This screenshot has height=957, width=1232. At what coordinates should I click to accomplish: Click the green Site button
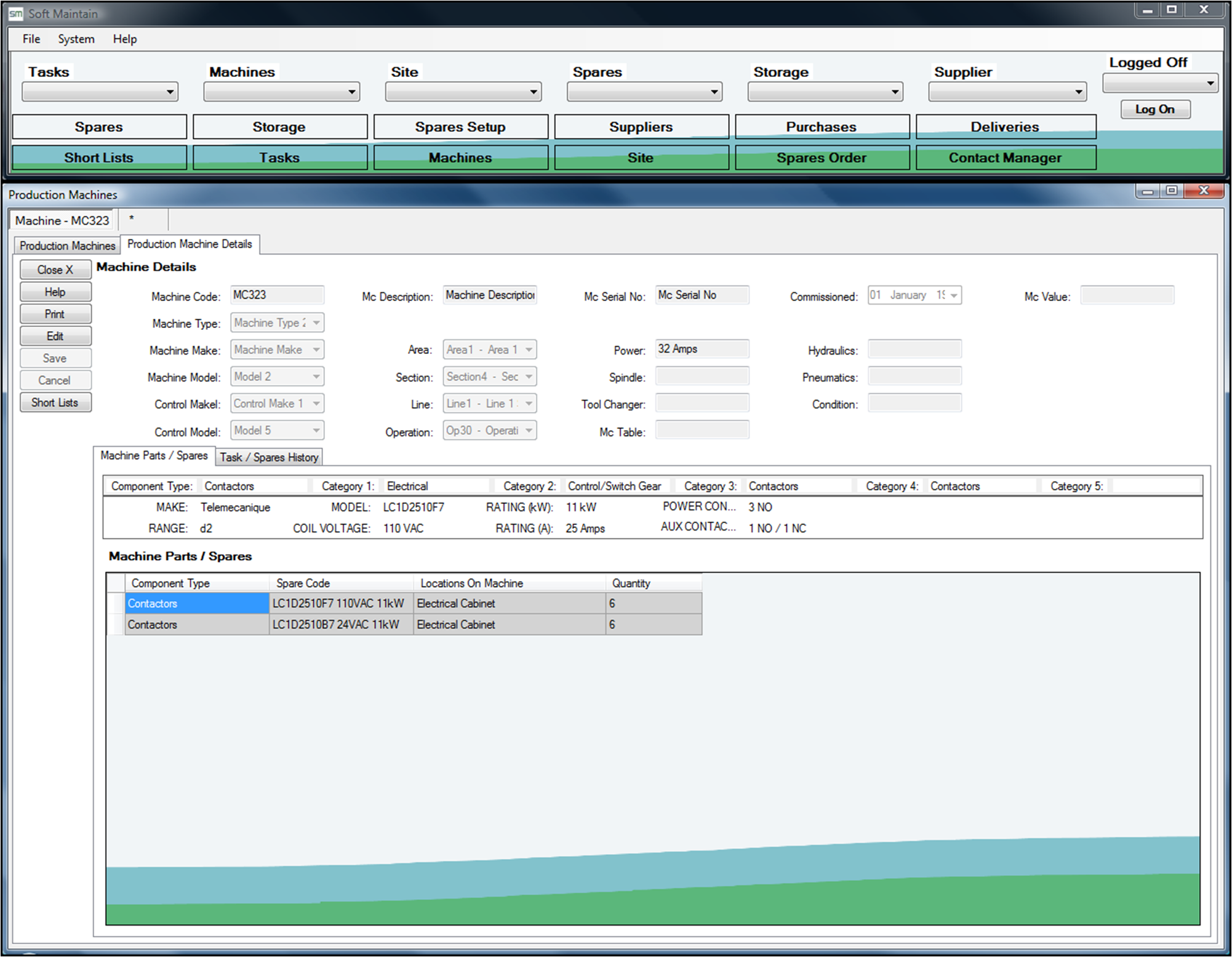coord(641,158)
